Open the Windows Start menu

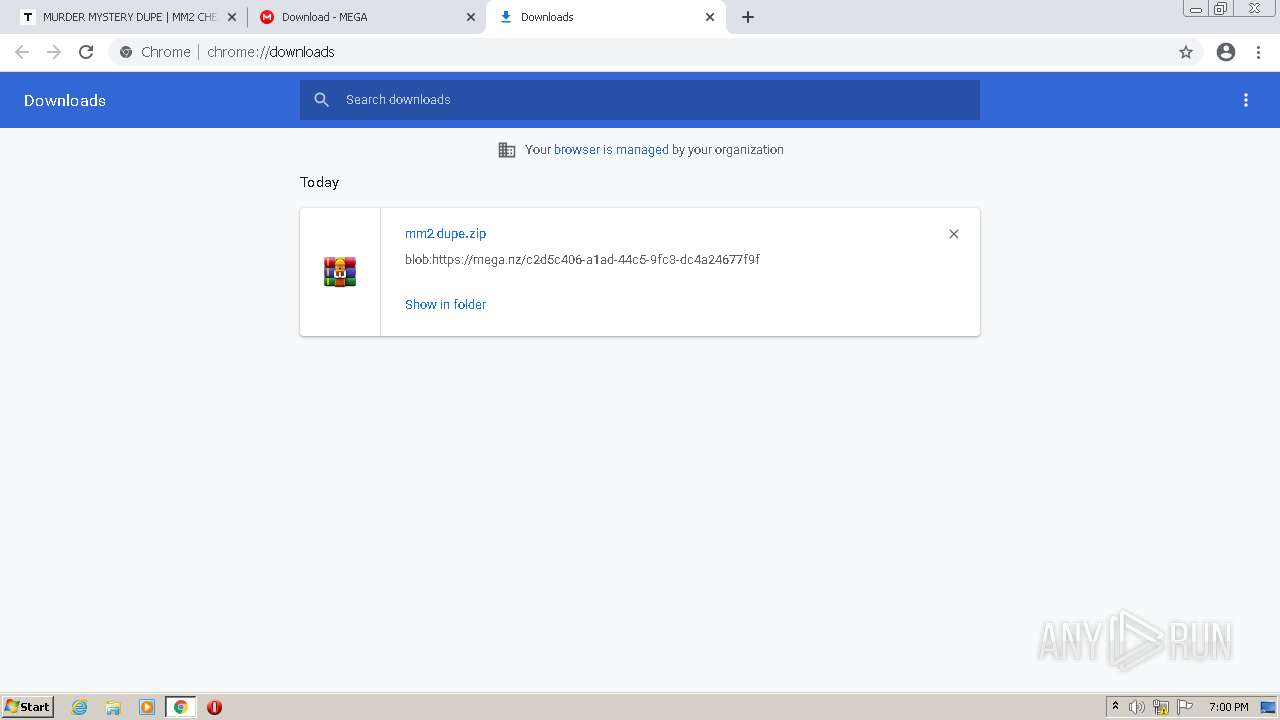click(28, 706)
